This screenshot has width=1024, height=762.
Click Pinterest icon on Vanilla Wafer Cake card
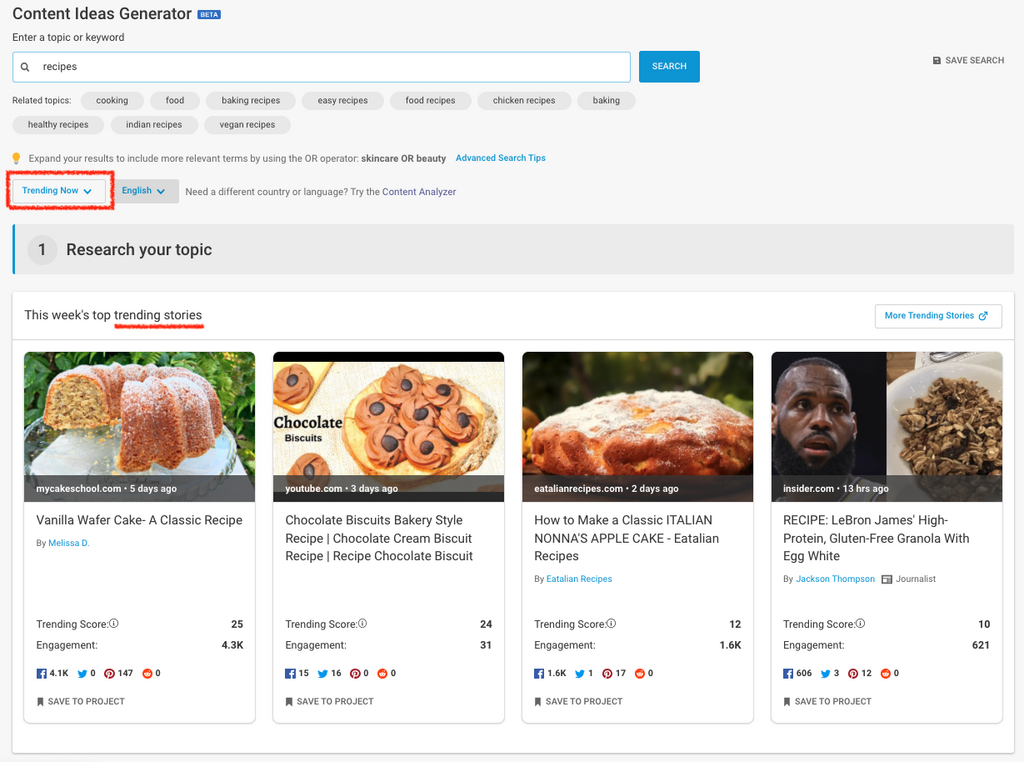point(110,674)
